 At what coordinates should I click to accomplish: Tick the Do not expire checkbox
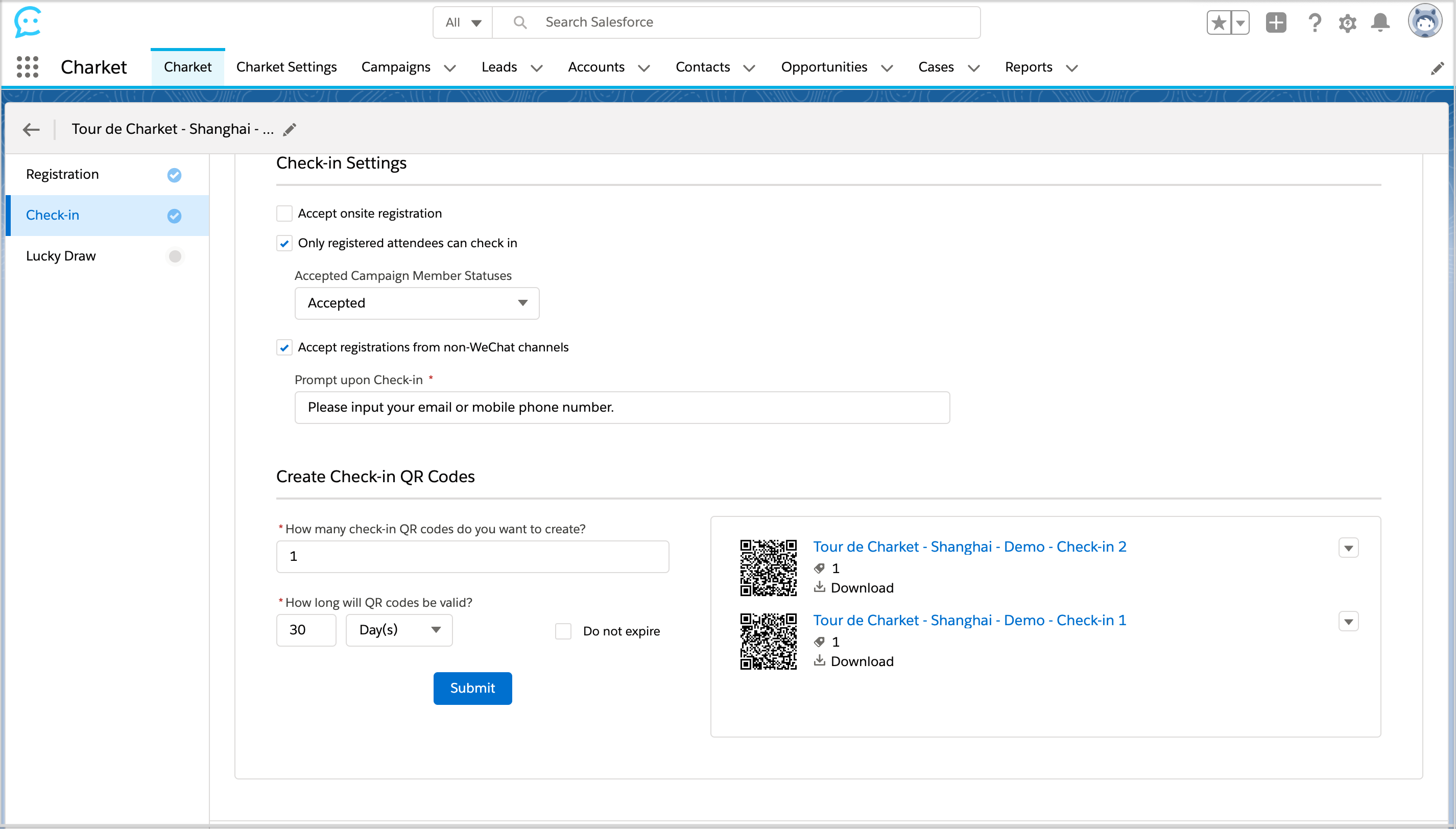point(563,631)
